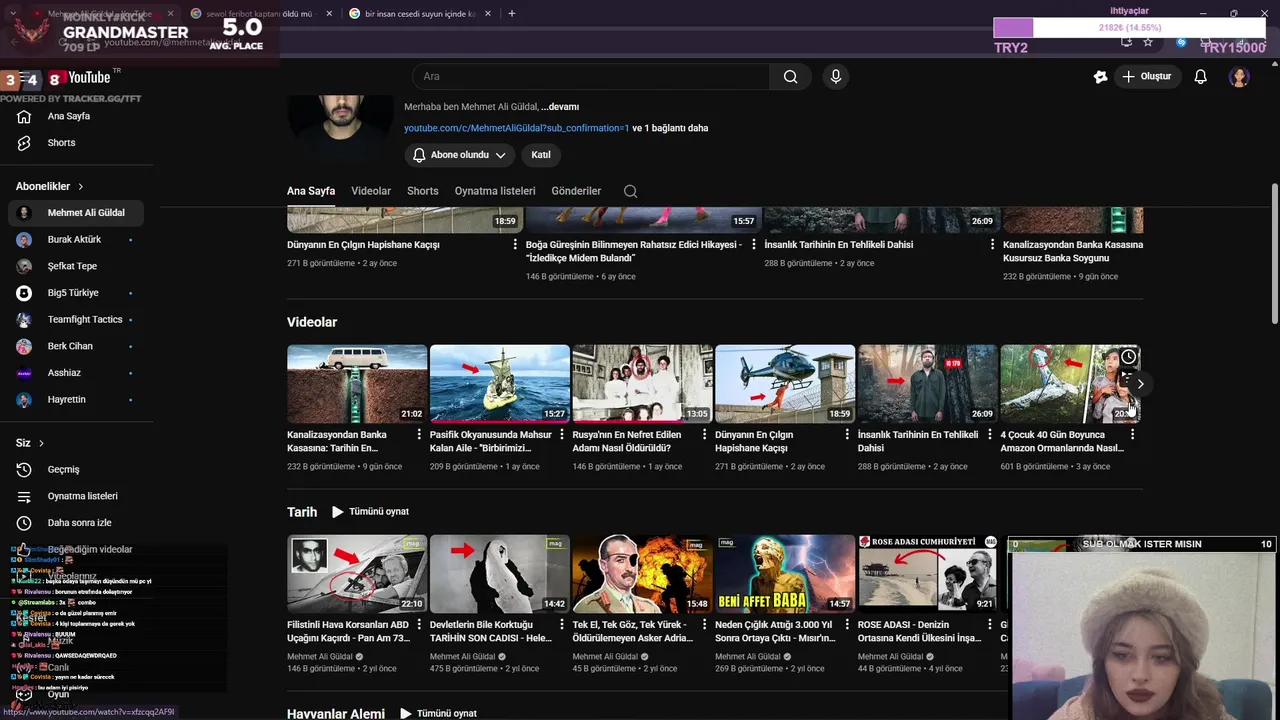Open Burak Aktürk subscription
This screenshot has width=1280, height=720.
click(x=76, y=240)
